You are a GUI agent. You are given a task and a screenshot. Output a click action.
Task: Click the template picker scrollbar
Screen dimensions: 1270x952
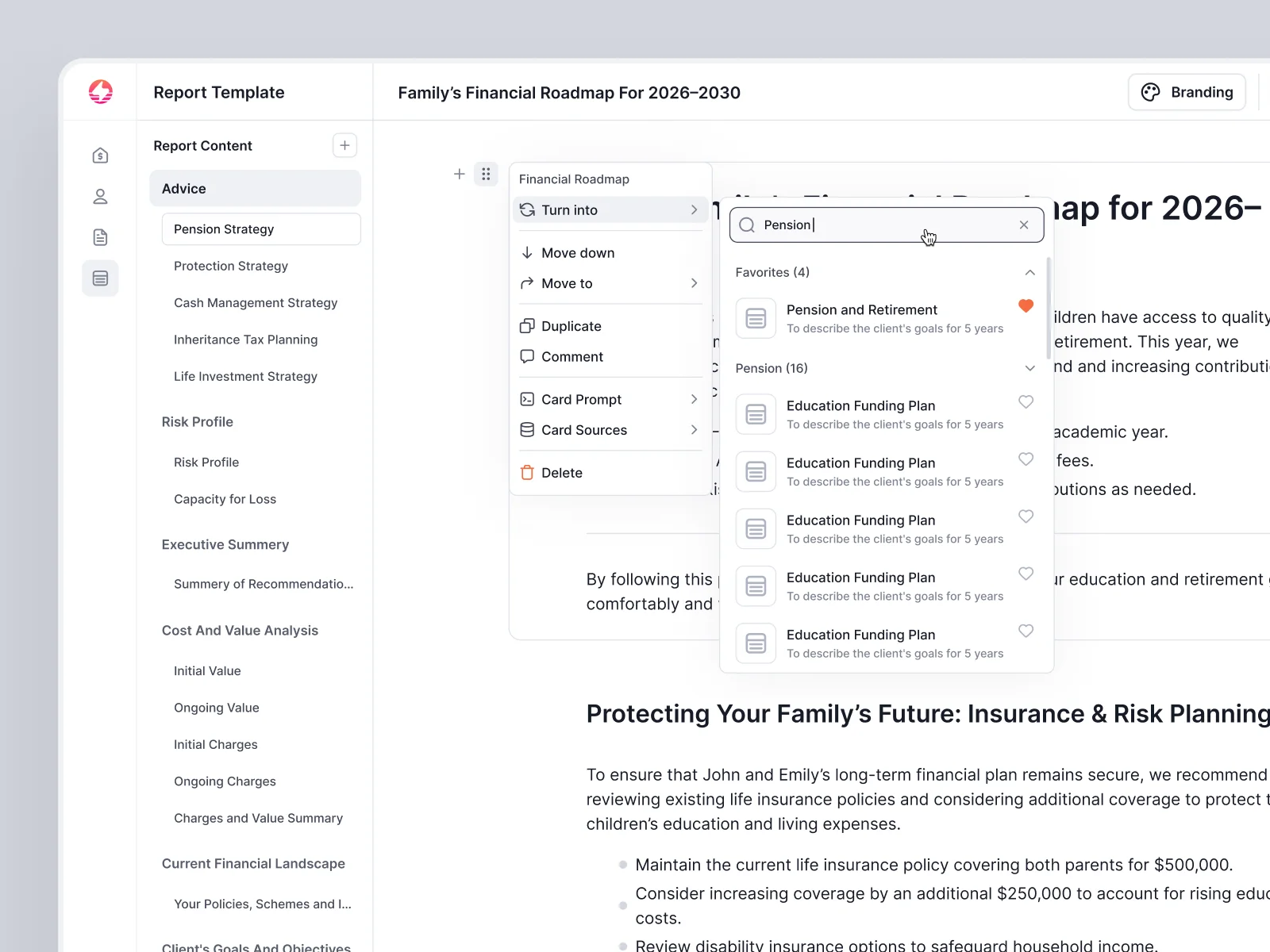click(x=1049, y=307)
